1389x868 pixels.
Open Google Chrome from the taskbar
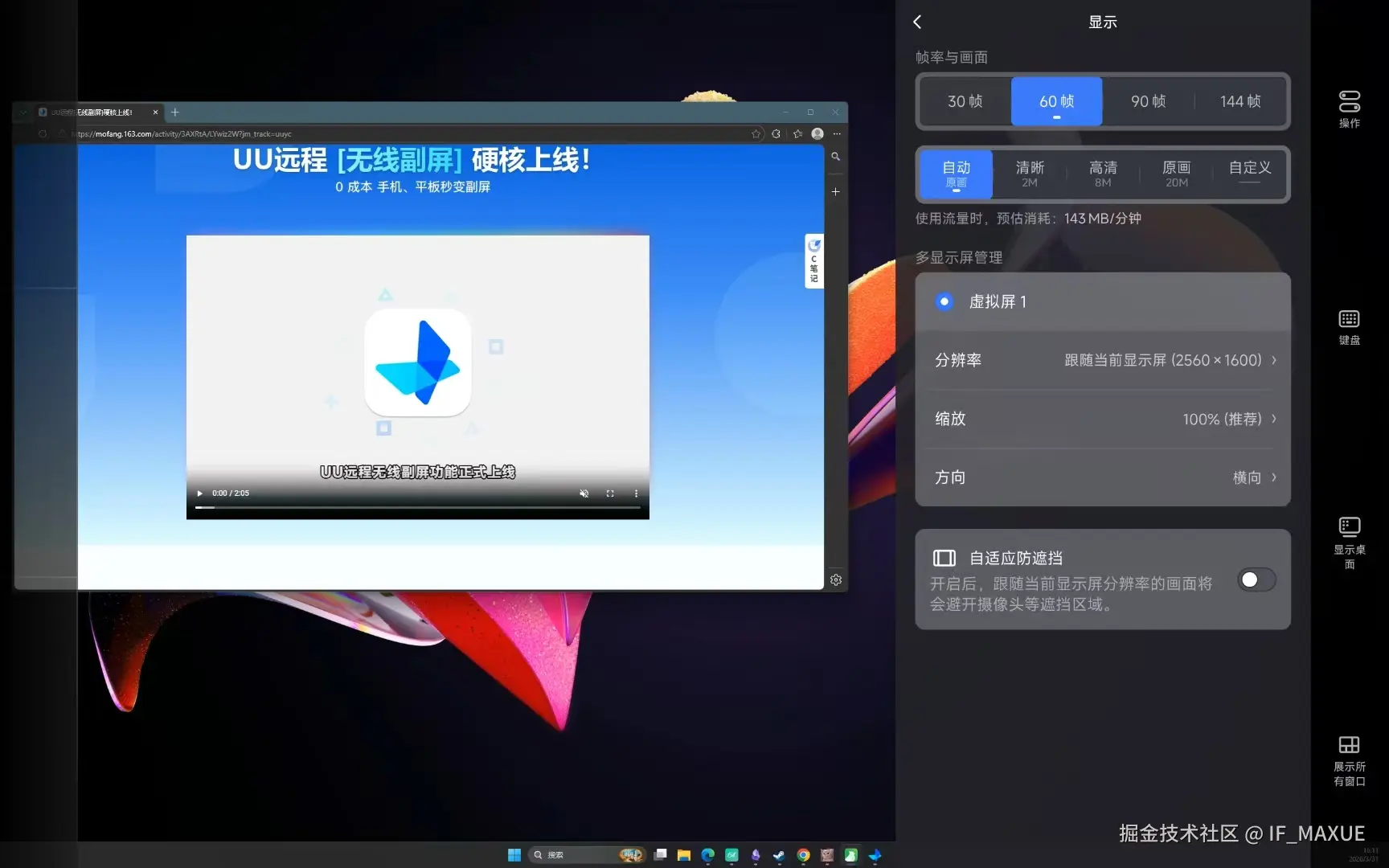coord(803,855)
